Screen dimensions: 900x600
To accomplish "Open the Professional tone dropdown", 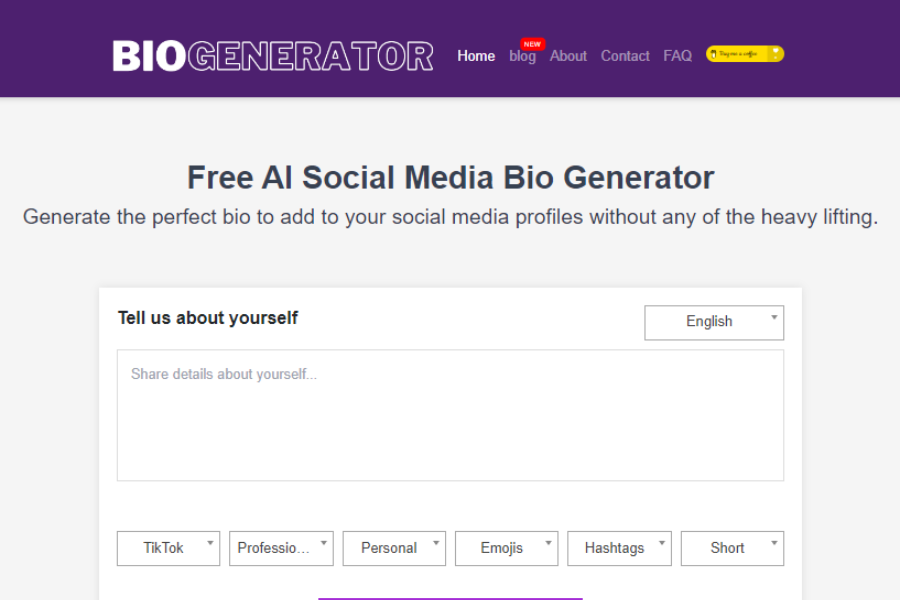I will [x=281, y=548].
